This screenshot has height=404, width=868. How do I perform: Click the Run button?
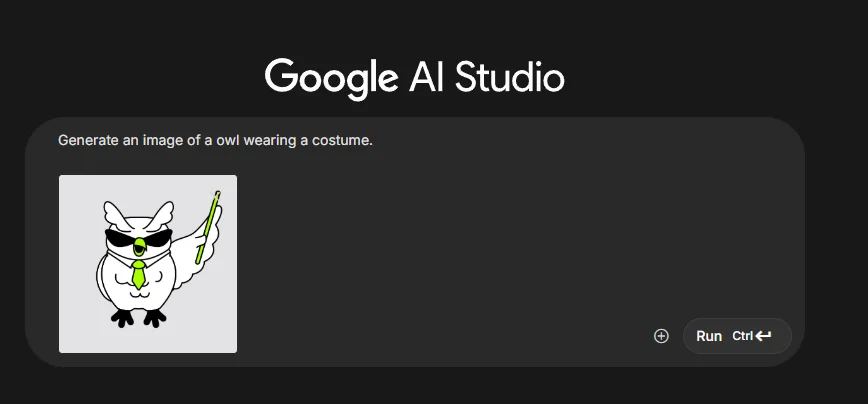pos(737,336)
